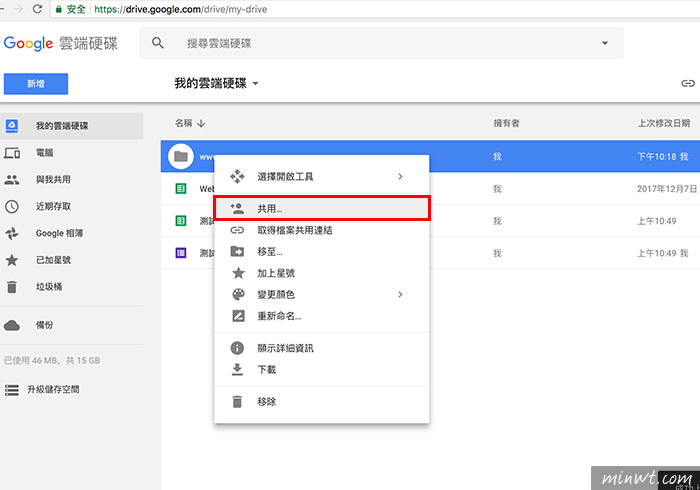Click the 擁有者 column header

[x=506, y=123]
